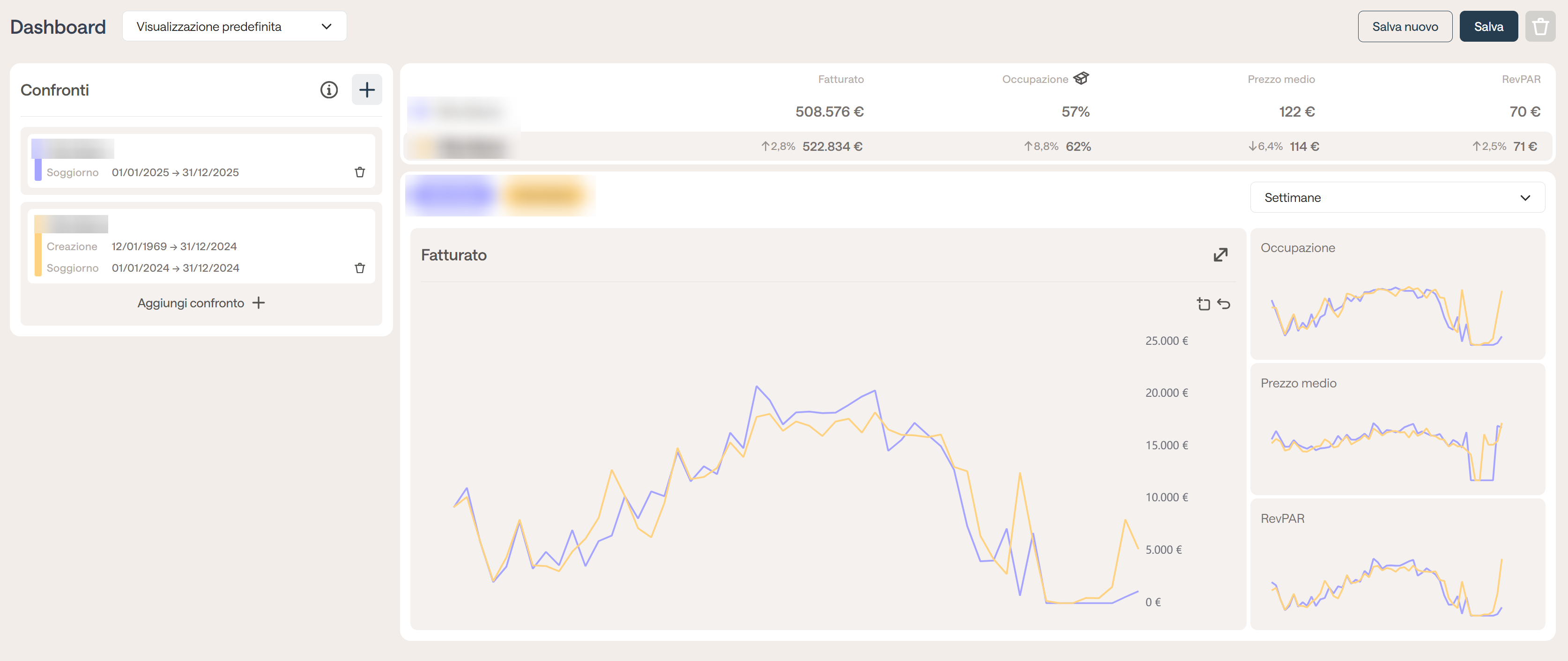Viewport: 1568px width, 661px height.
Task: Toggle the orange blurred series legend chip
Action: 545,196
